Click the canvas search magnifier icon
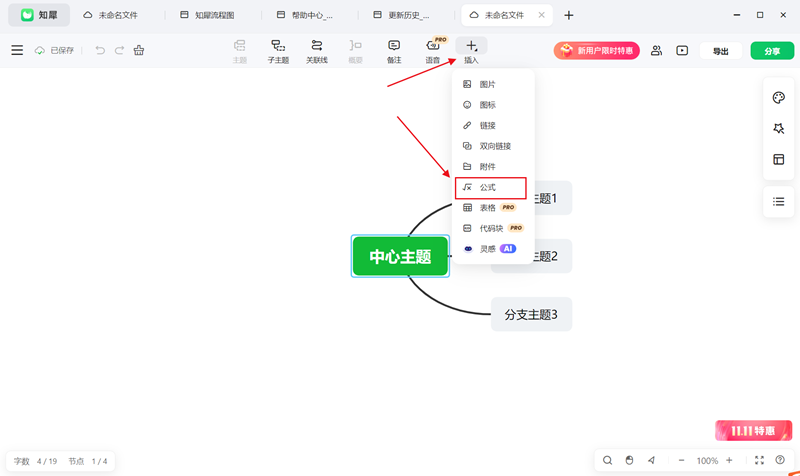The height and width of the screenshot is (476, 800). pyautogui.click(x=607, y=460)
